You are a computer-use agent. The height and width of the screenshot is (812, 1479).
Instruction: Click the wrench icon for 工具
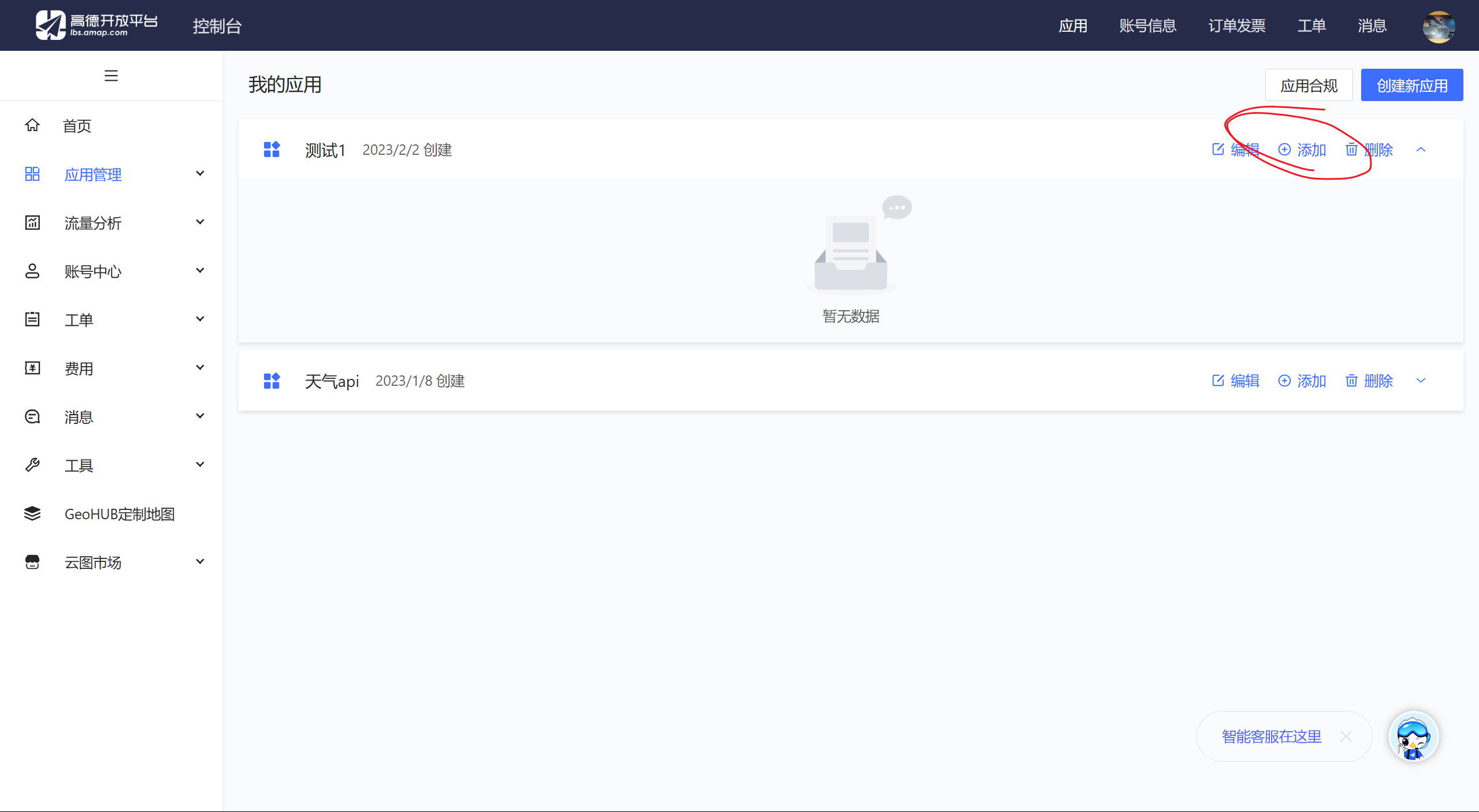32,465
